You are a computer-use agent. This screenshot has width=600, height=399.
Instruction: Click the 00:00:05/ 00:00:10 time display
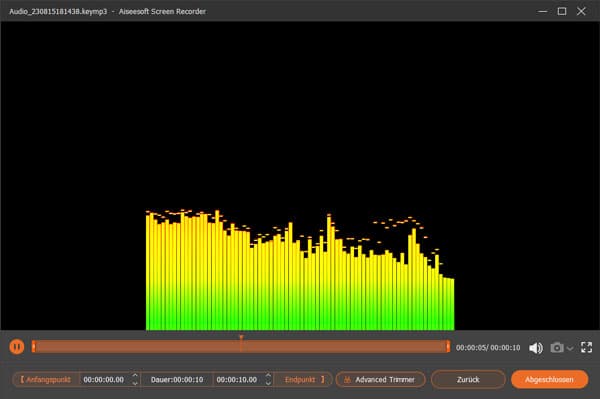(488, 348)
